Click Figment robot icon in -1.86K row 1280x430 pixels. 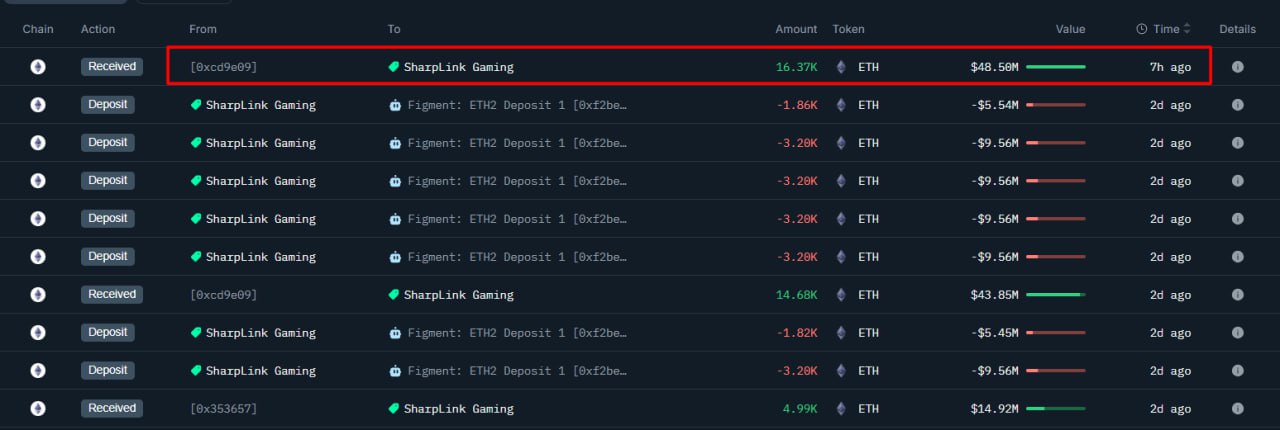click(x=395, y=105)
